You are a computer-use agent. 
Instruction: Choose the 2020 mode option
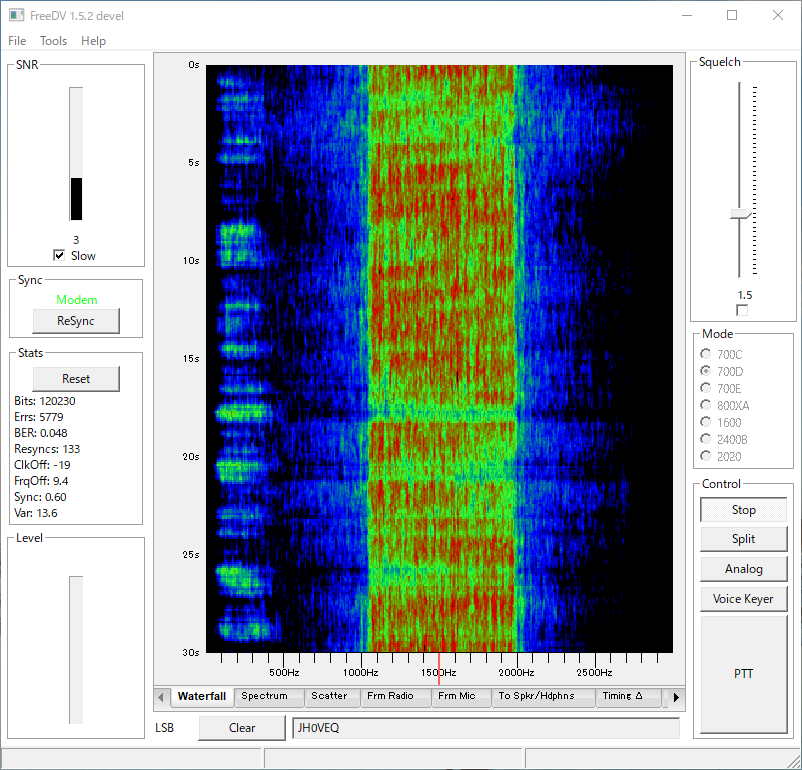pos(706,456)
